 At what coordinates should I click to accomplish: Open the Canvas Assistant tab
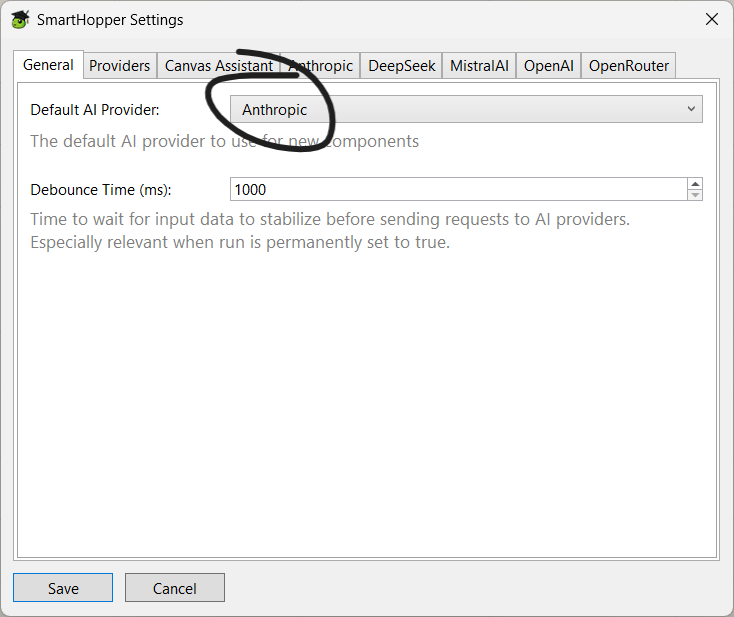coord(219,66)
